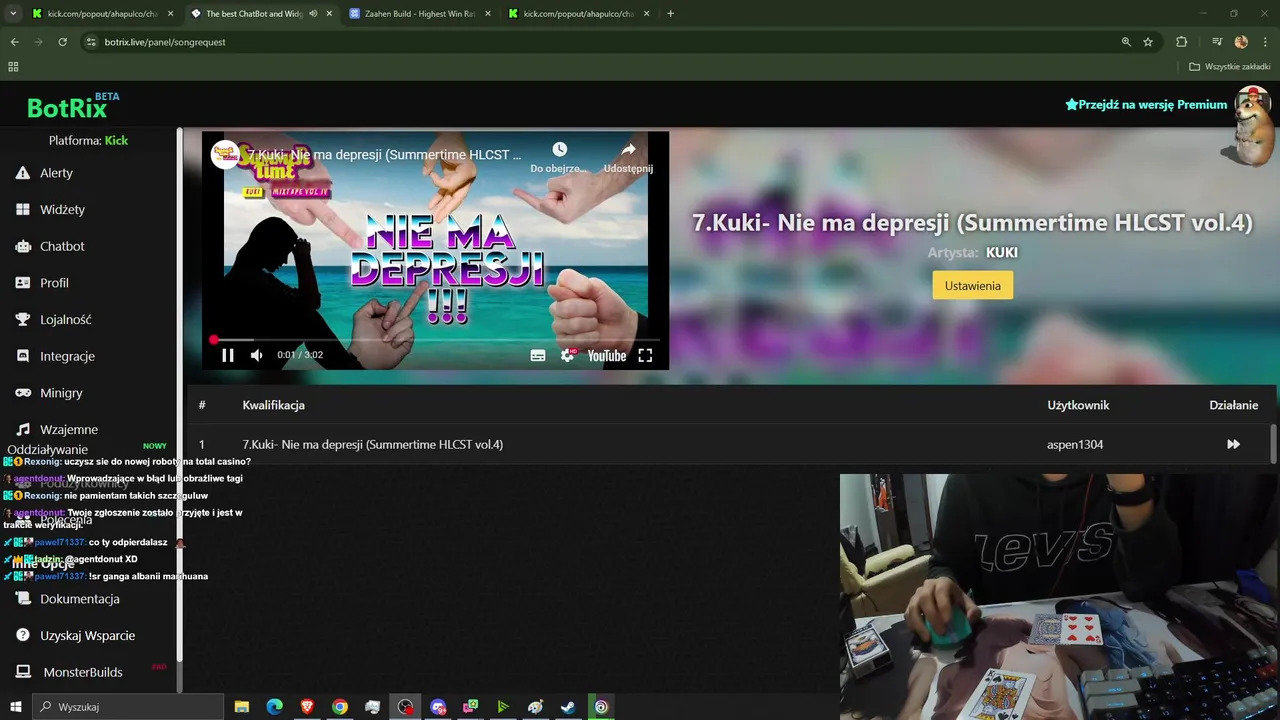1280x720 pixels.
Task: Skip the queued song by aspen1304
Action: pos(1233,444)
